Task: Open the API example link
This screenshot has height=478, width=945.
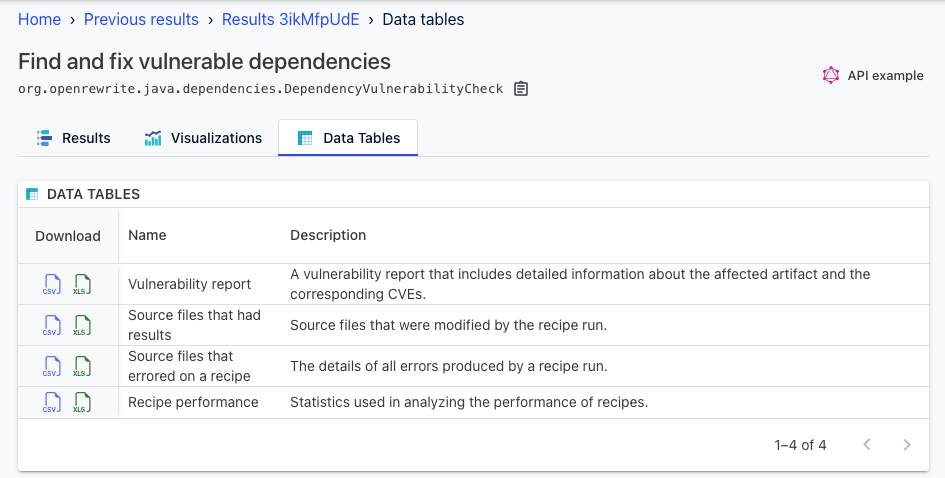Action: pos(873,75)
